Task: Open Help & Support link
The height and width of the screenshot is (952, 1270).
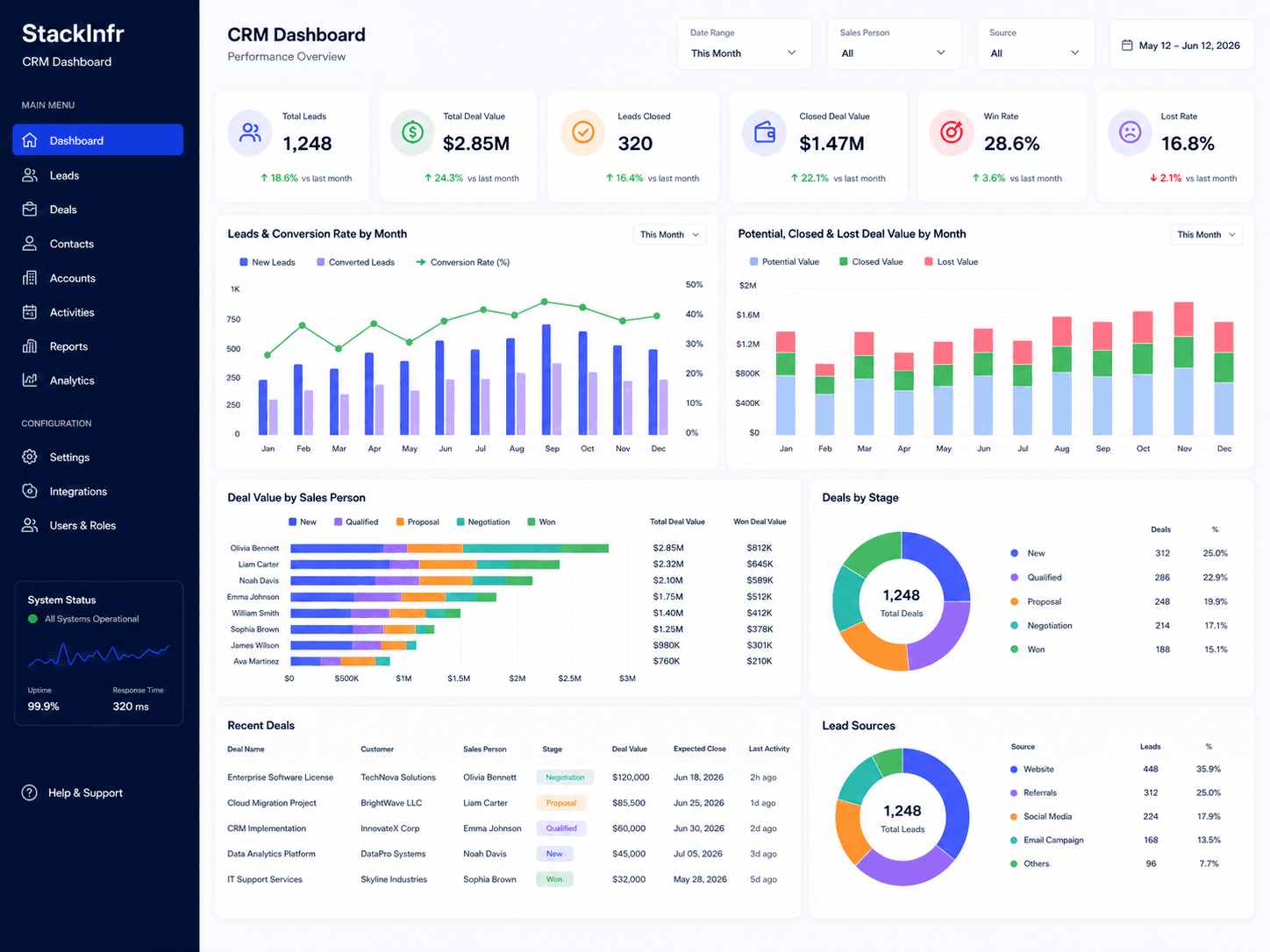Action: click(x=85, y=792)
